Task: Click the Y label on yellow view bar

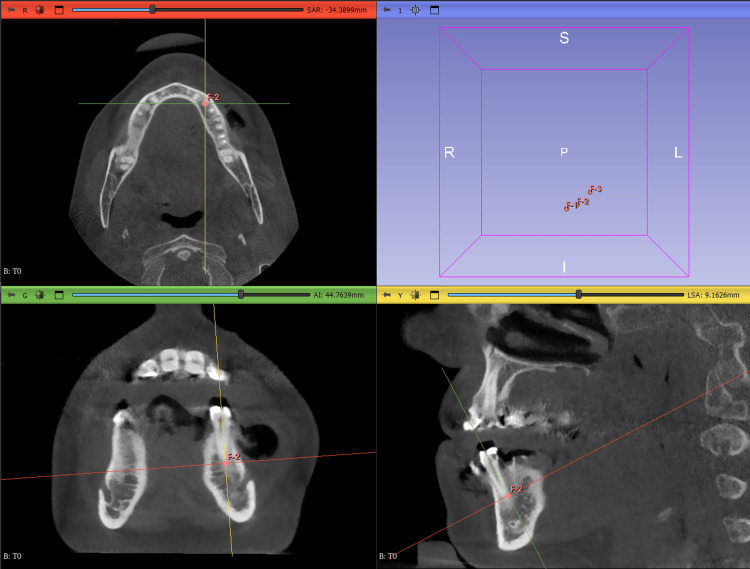Action: 400,295
